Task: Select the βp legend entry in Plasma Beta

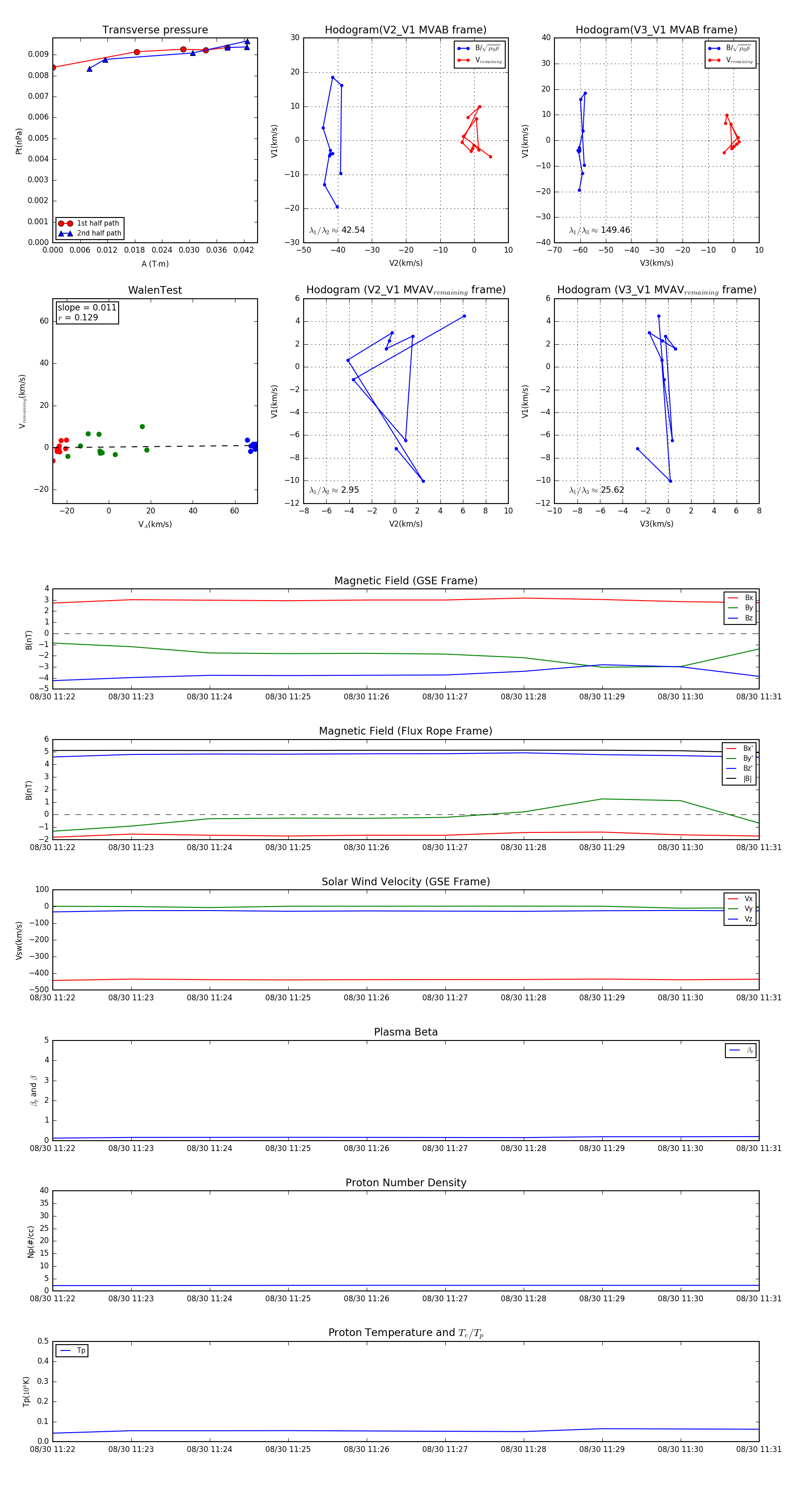Action: point(742,1050)
